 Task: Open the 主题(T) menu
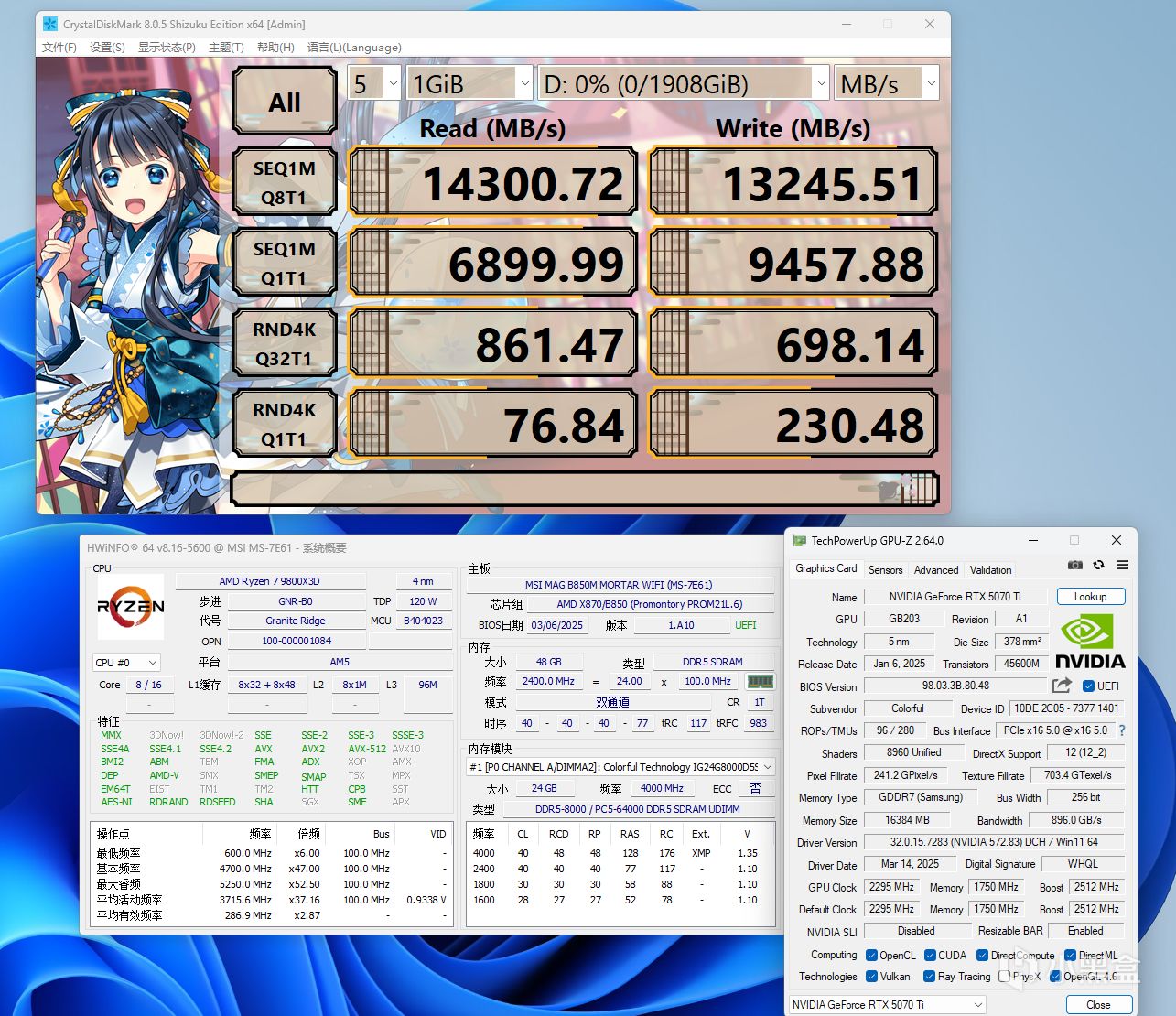(x=226, y=48)
